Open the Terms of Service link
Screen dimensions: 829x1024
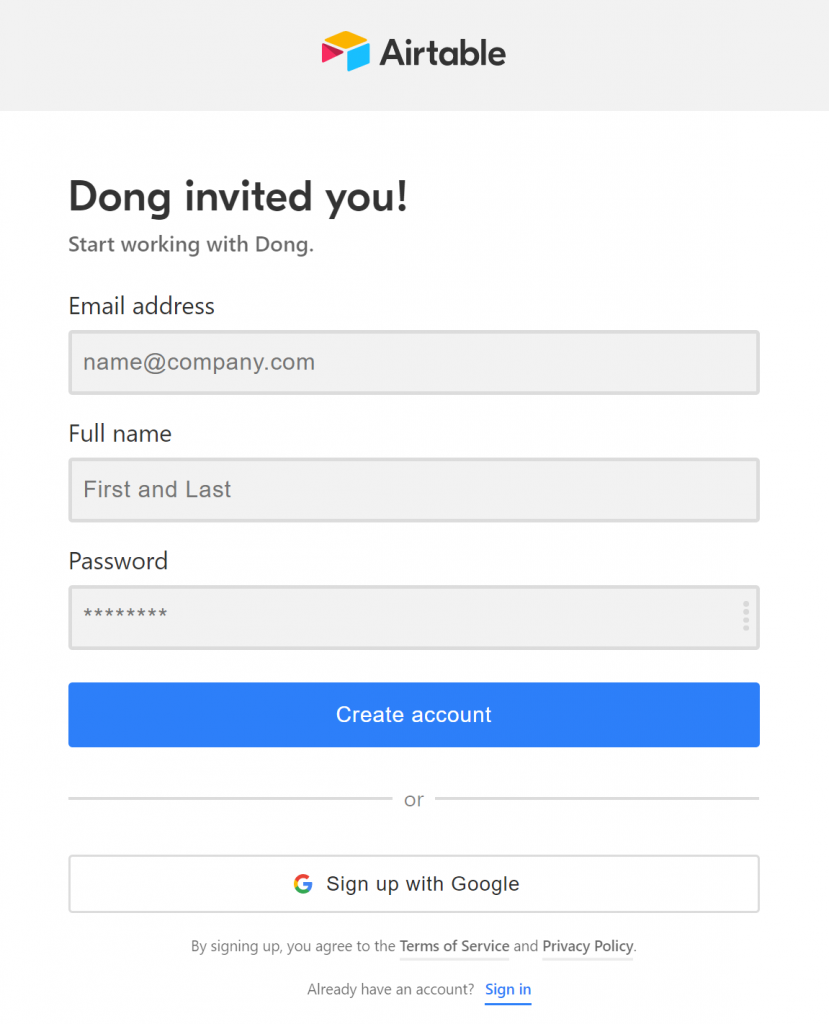point(454,946)
